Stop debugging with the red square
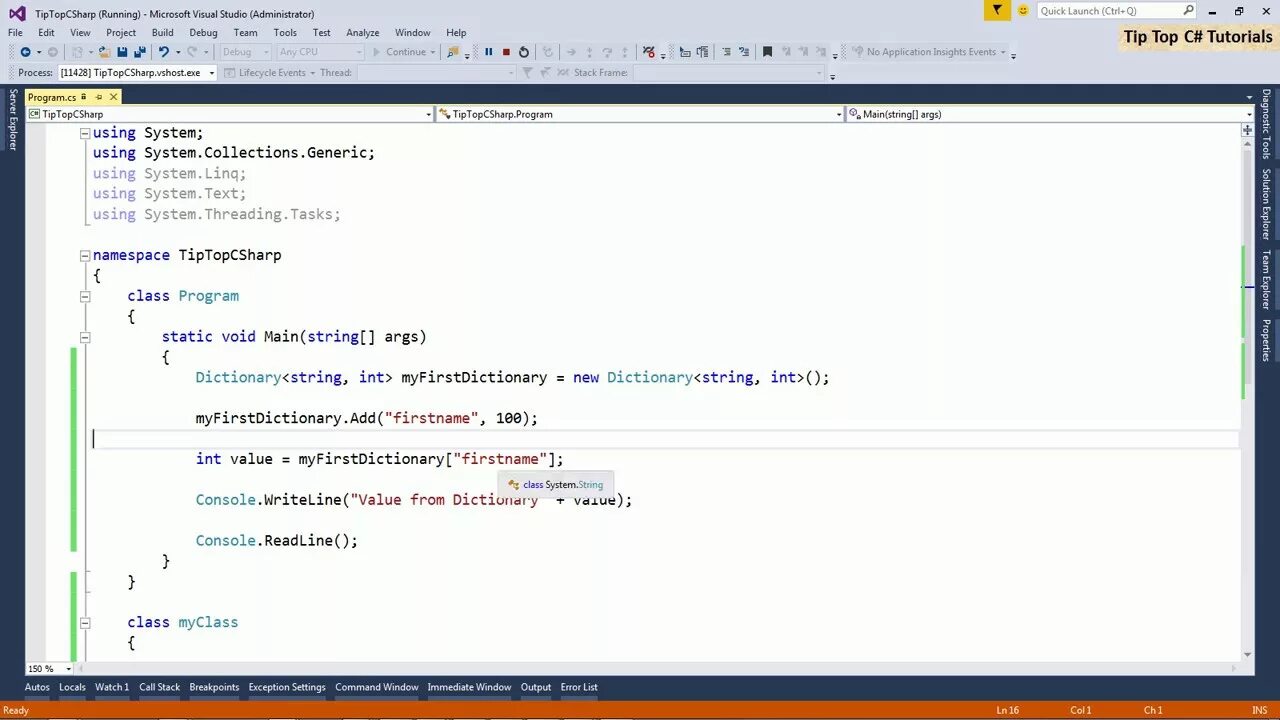The width and height of the screenshot is (1280, 720). pos(506,52)
